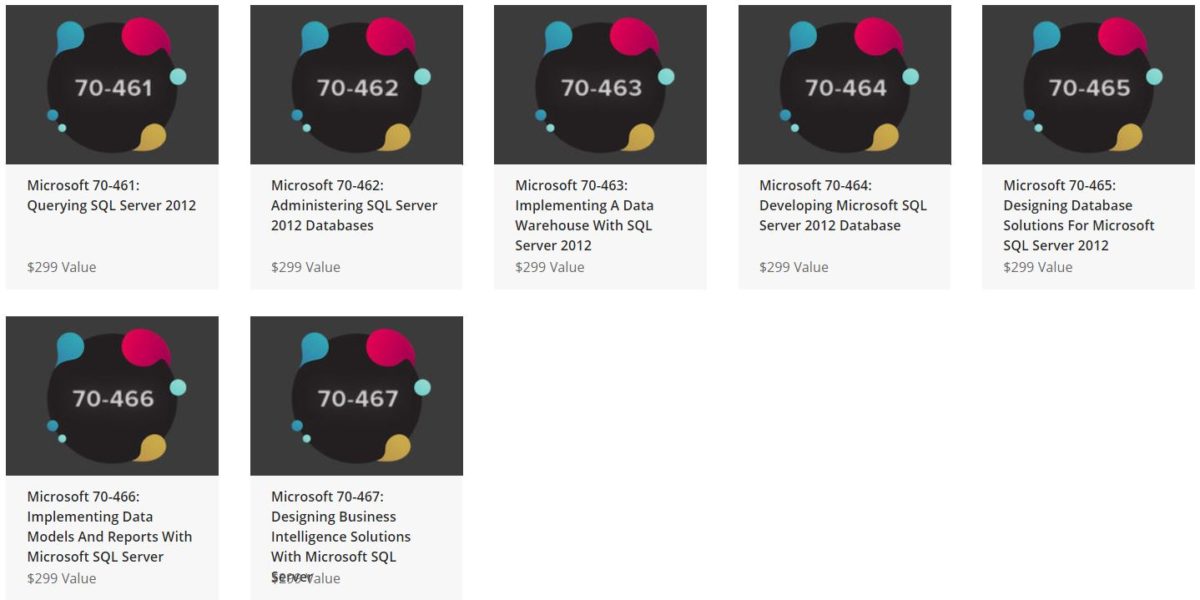Open the 70-463 course thumbnail image
This screenshot has width=1200, height=600.
coord(600,84)
